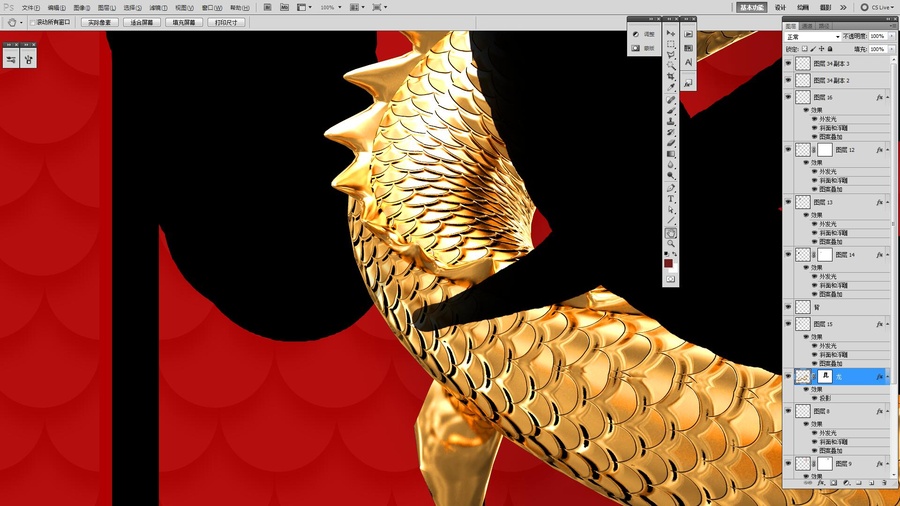Select the Zoom tool in the toolbox
This screenshot has width=900, height=506.
(x=670, y=244)
